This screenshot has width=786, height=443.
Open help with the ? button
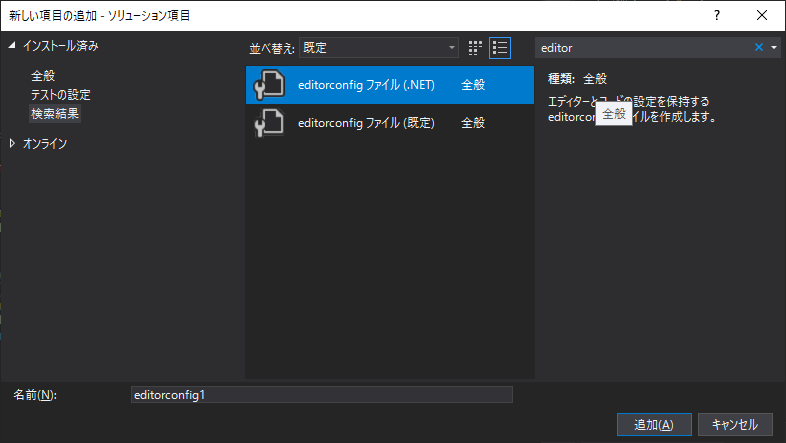[717, 16]
